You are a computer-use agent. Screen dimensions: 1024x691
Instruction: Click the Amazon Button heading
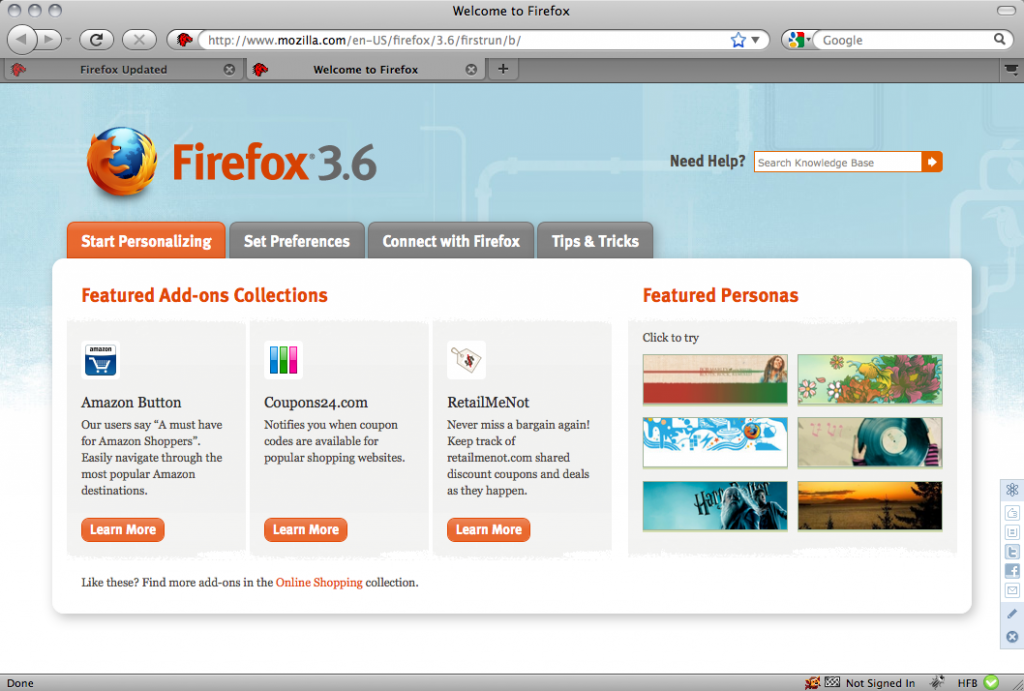pyautogui.click(x=131, y=402)
